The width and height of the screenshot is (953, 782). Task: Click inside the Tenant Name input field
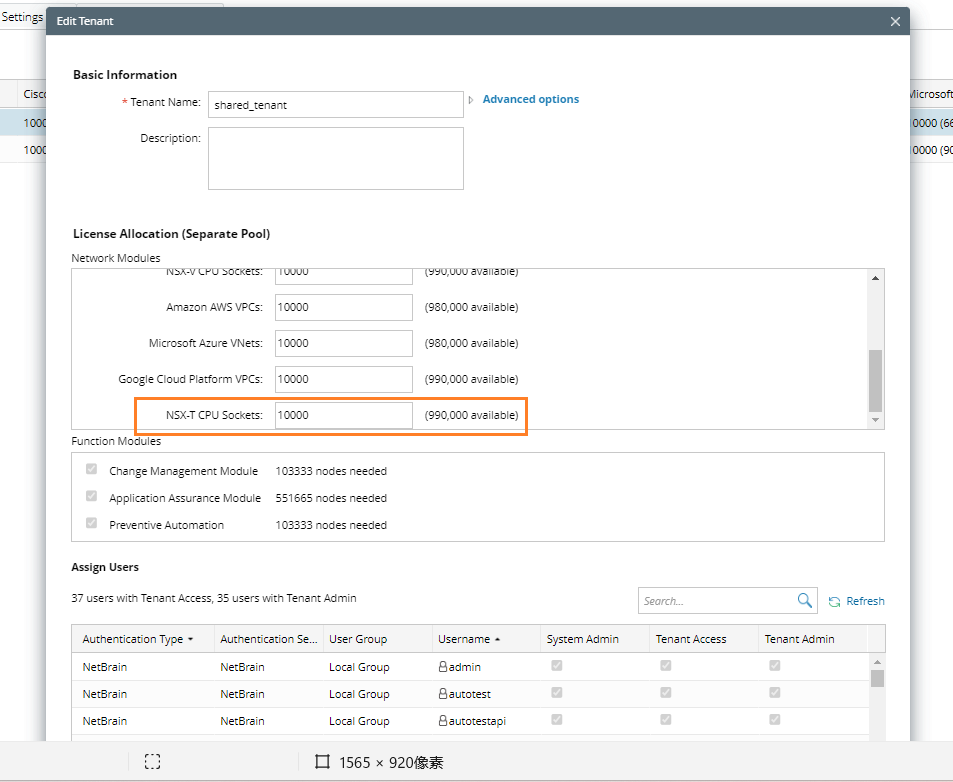click(335, 104)
